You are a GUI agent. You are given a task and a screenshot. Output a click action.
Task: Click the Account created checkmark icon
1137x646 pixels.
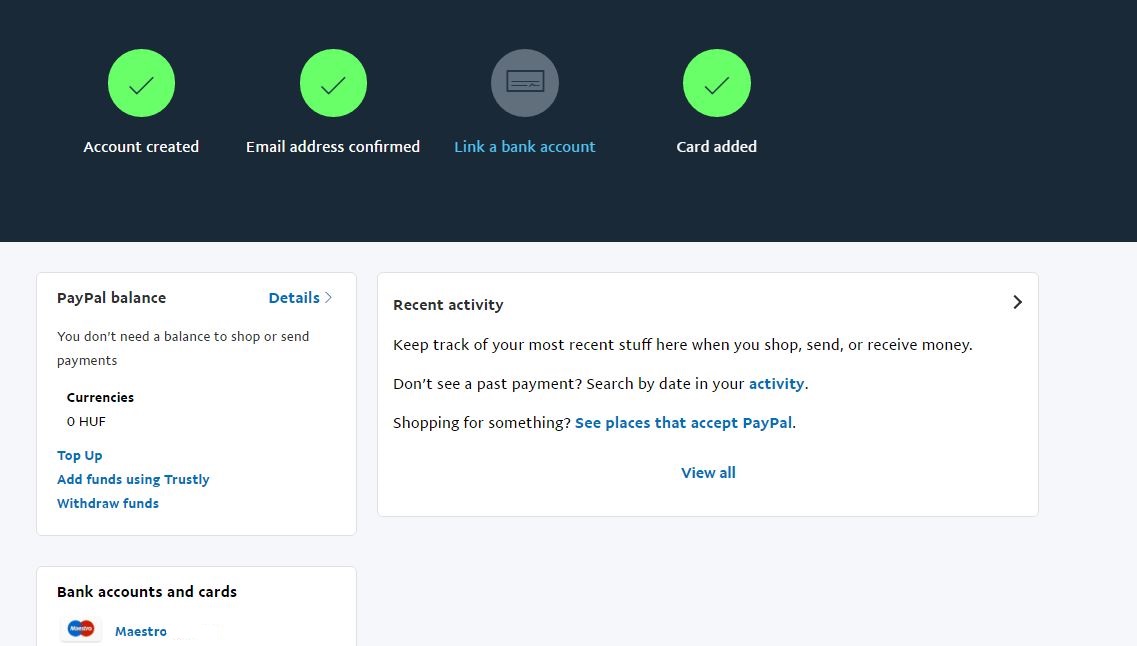point(141,83)
